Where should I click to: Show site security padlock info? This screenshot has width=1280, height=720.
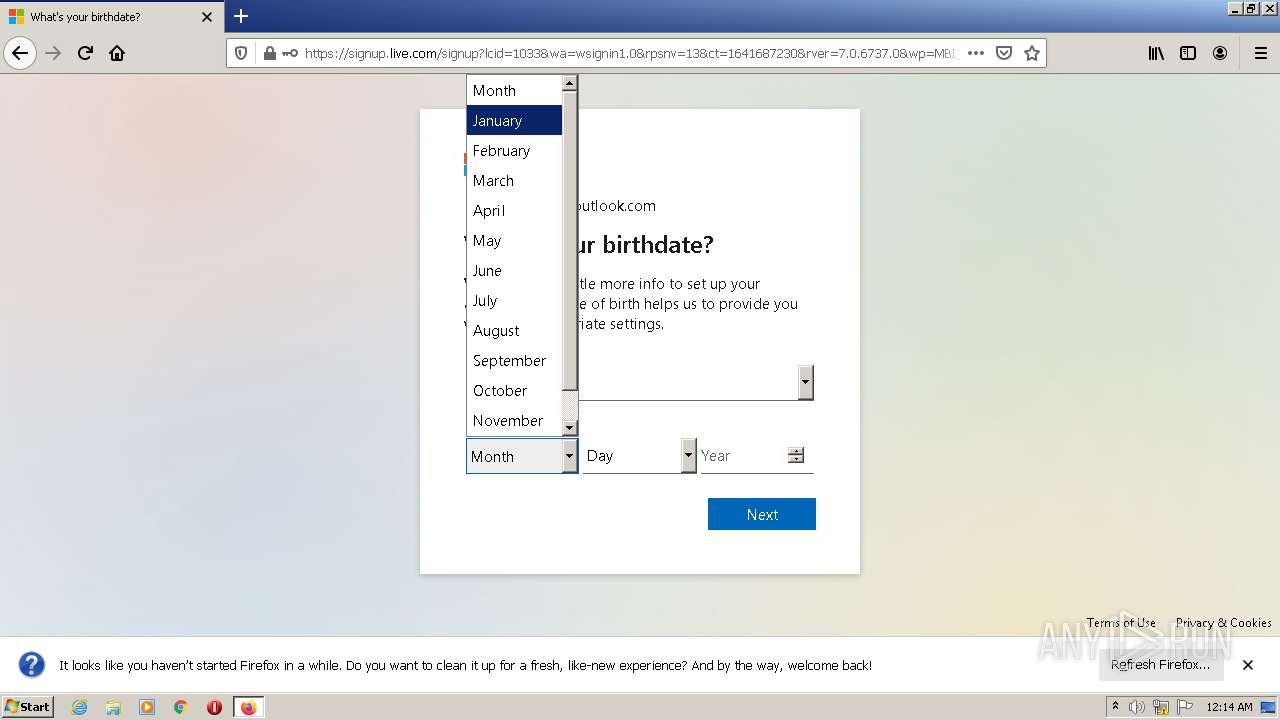pos(269,53)
